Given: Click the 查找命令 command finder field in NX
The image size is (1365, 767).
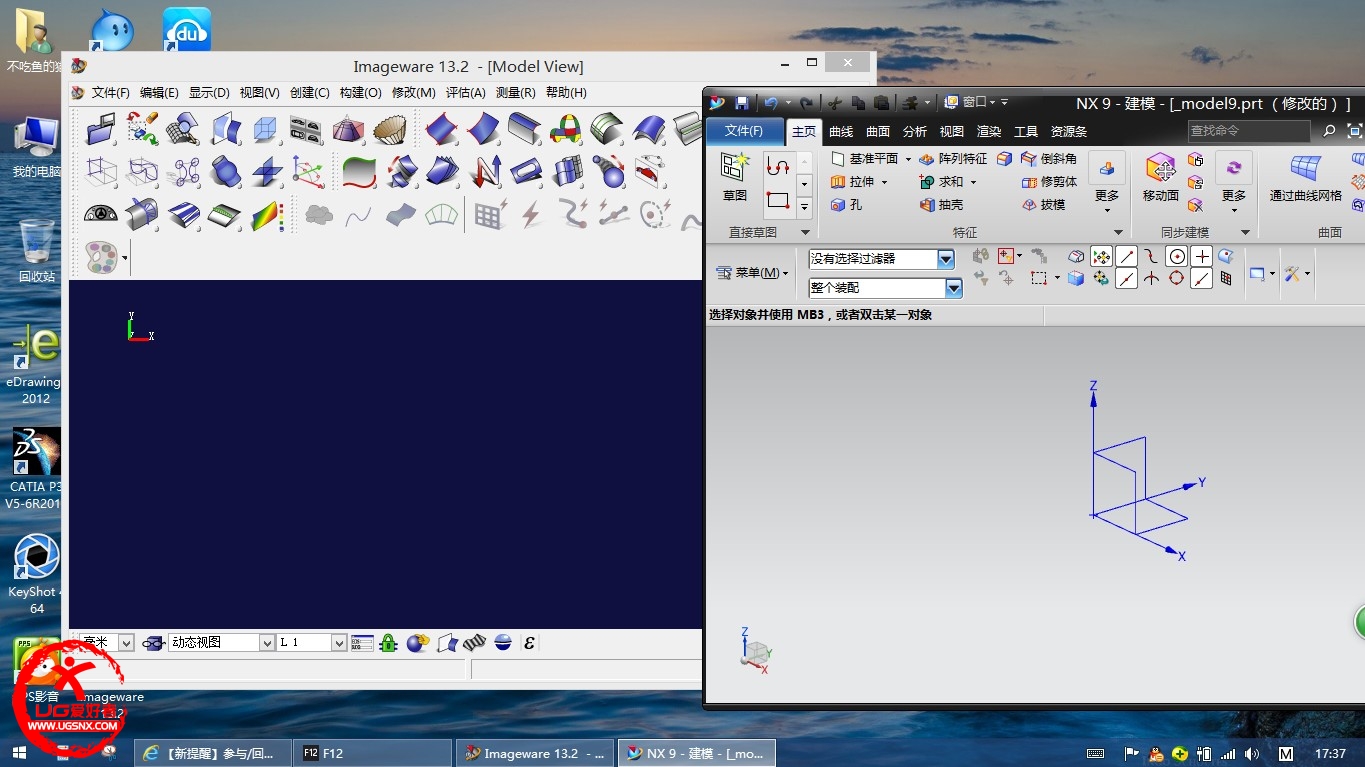Looking at the screenshot, I should [x=1248, y=131].
